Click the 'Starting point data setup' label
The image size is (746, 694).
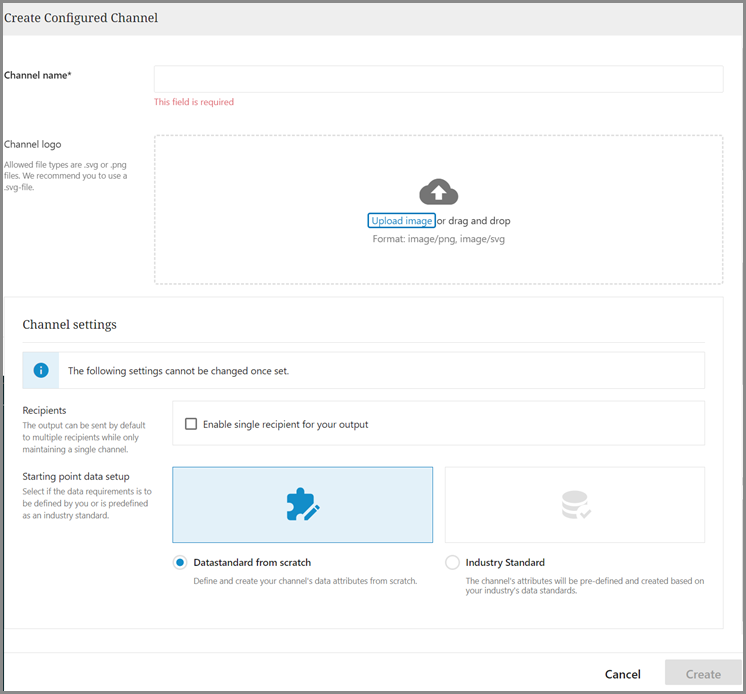point(76,476)
